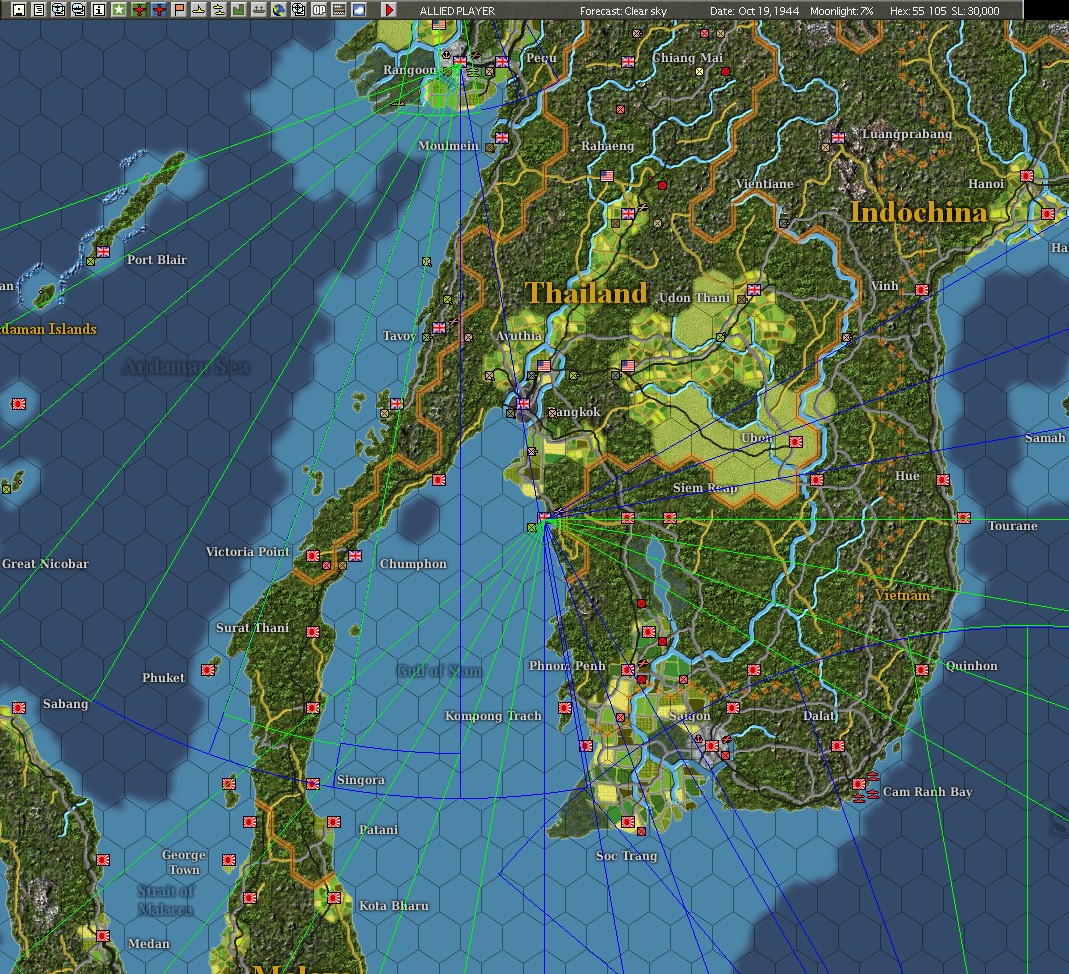Select the British base at Tavoy

pyautogui.click(x=439, y=327)
